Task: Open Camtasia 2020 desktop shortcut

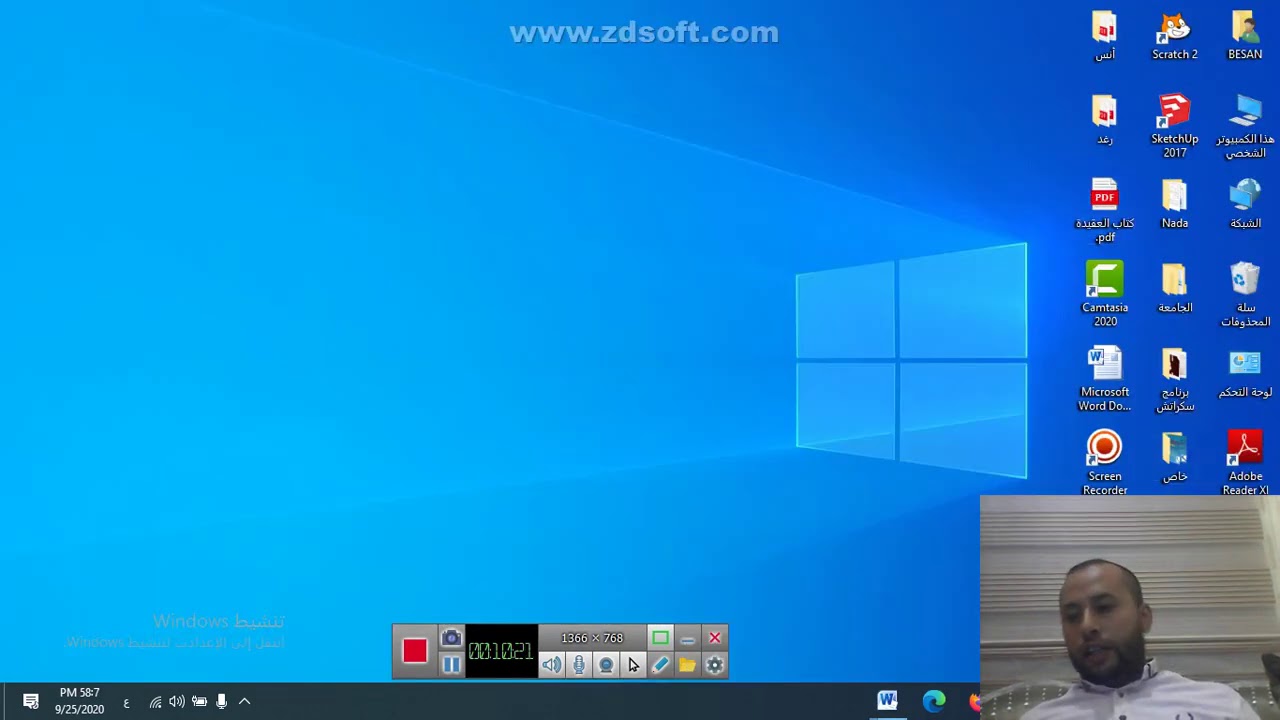Action: coord(1105,295)
